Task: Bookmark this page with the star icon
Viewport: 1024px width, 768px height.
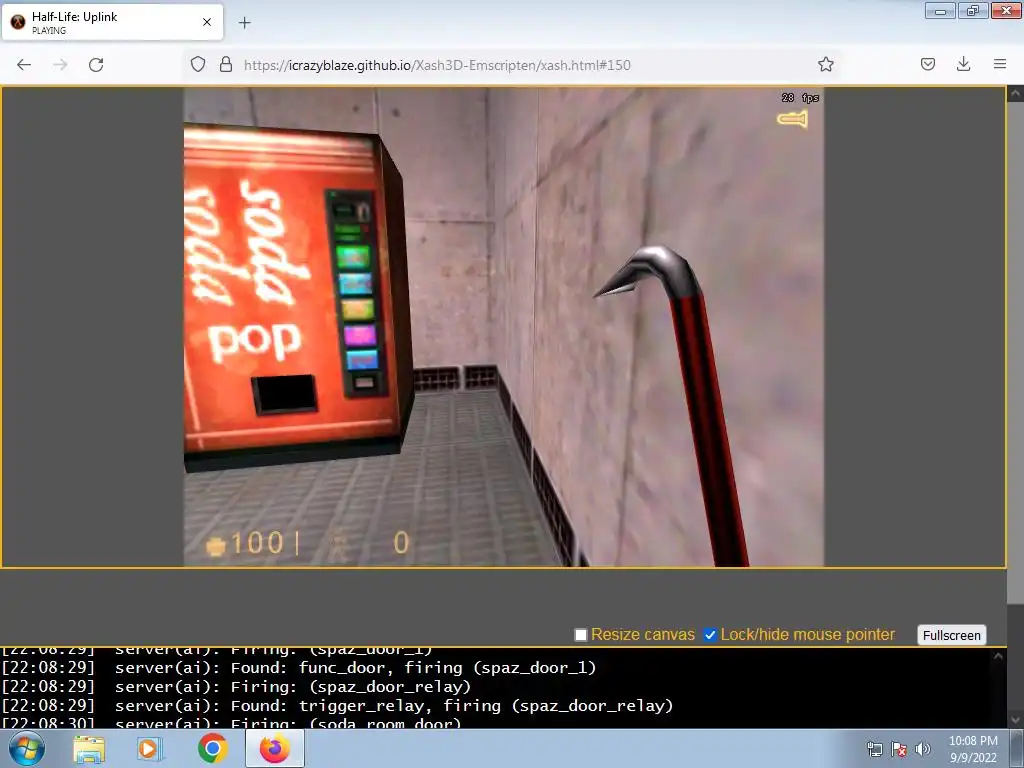Action: pyautogui.click(x=825, y=64)
